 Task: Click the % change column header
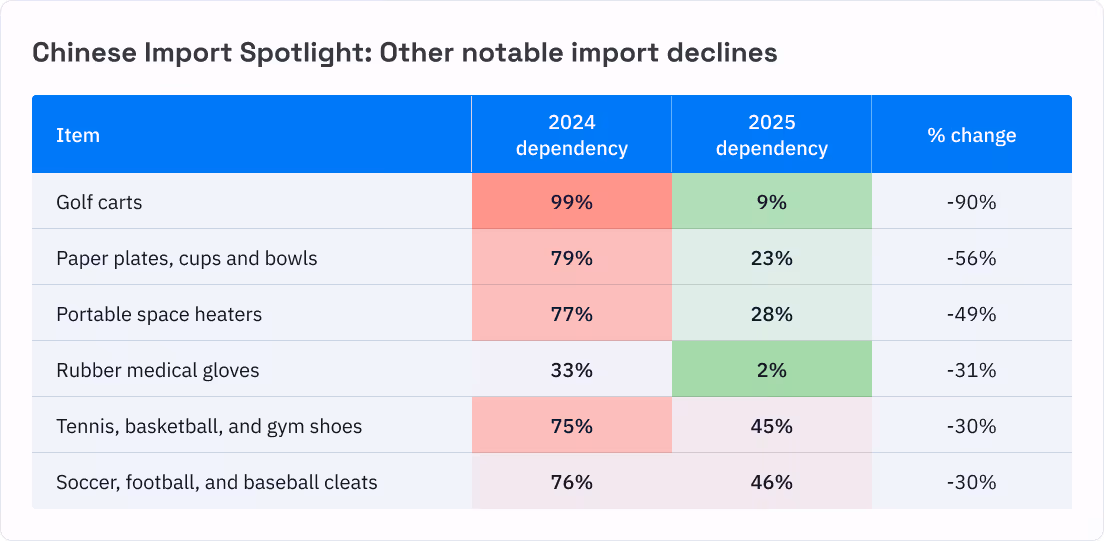tap(972, 135)
